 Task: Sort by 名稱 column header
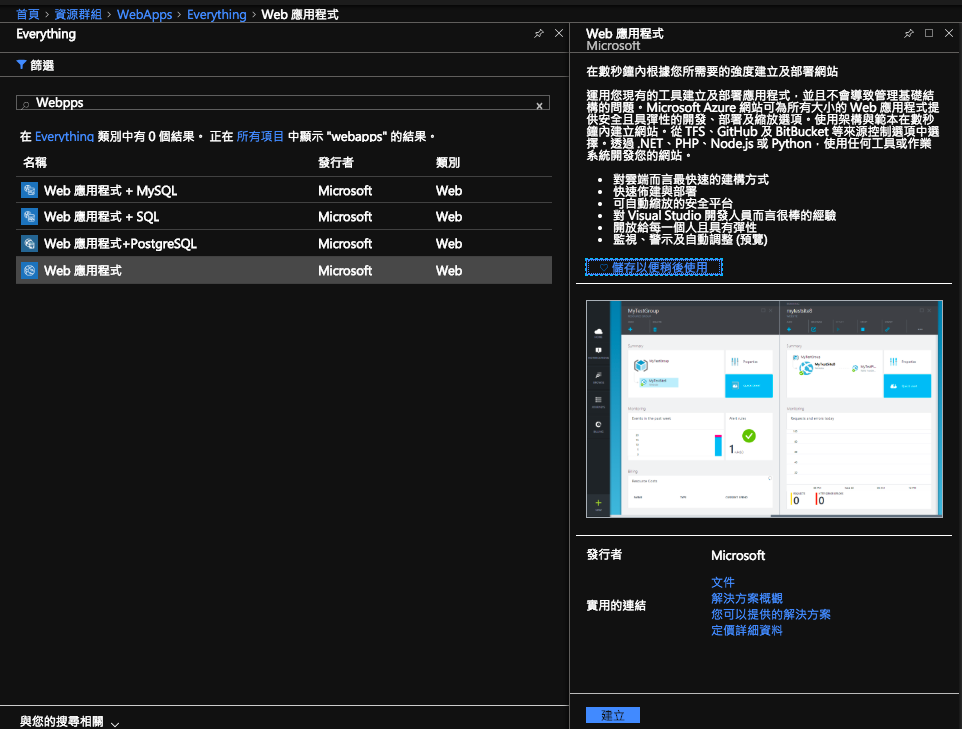tap(35, 163)
